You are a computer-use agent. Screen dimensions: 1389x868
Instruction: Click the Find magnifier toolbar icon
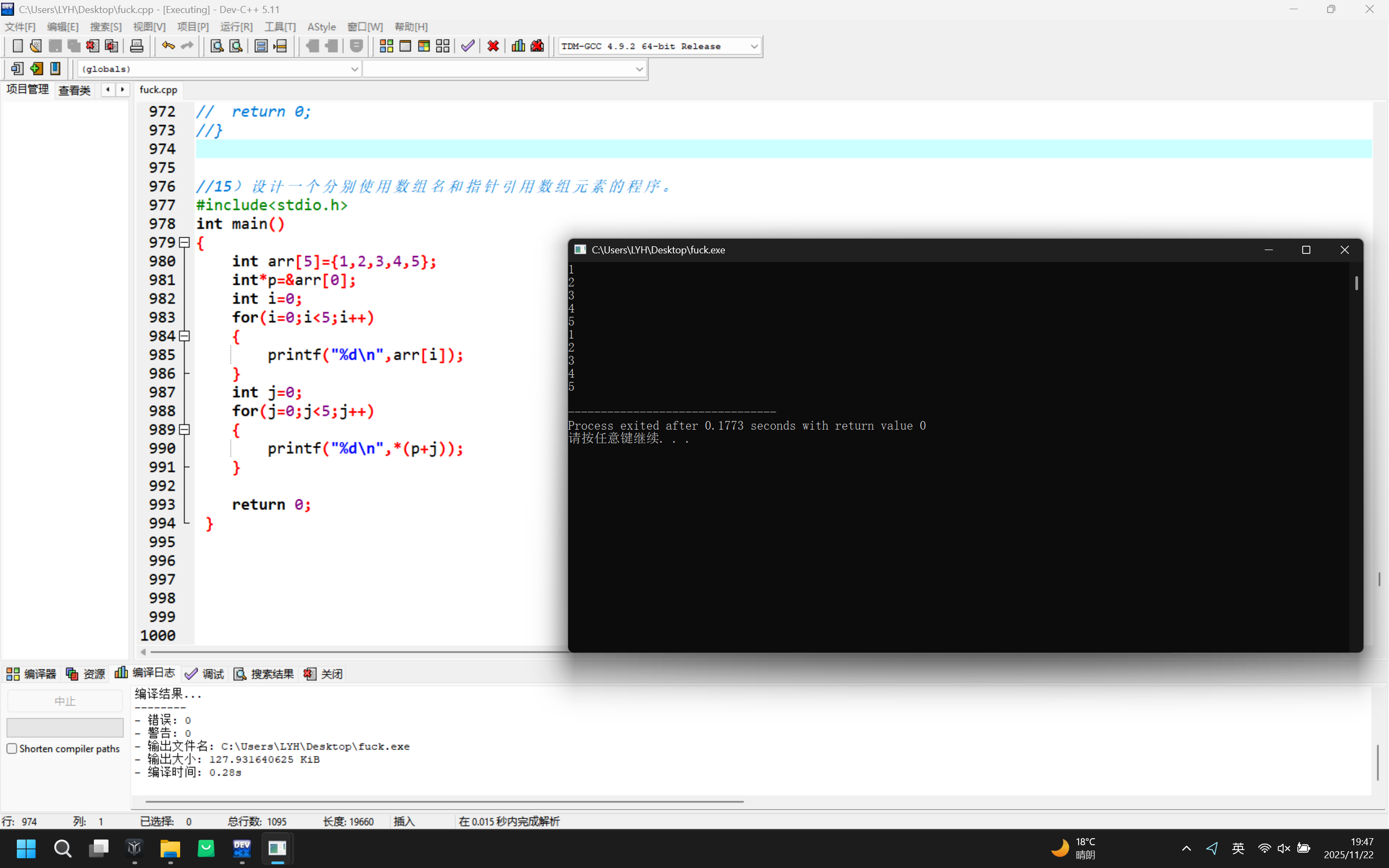216,46
